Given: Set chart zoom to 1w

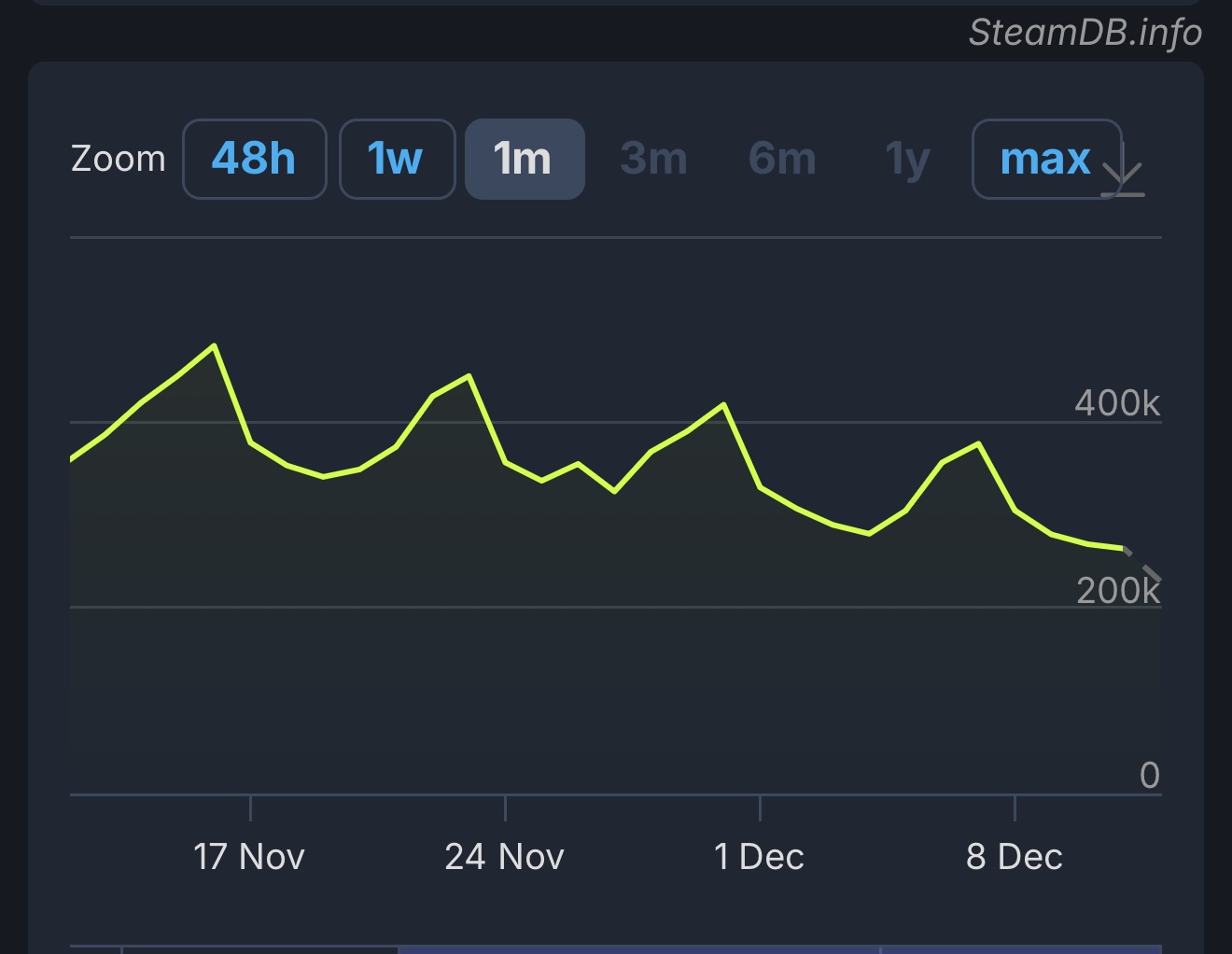Looking at the screenshot, I should [x=397, y=159].
